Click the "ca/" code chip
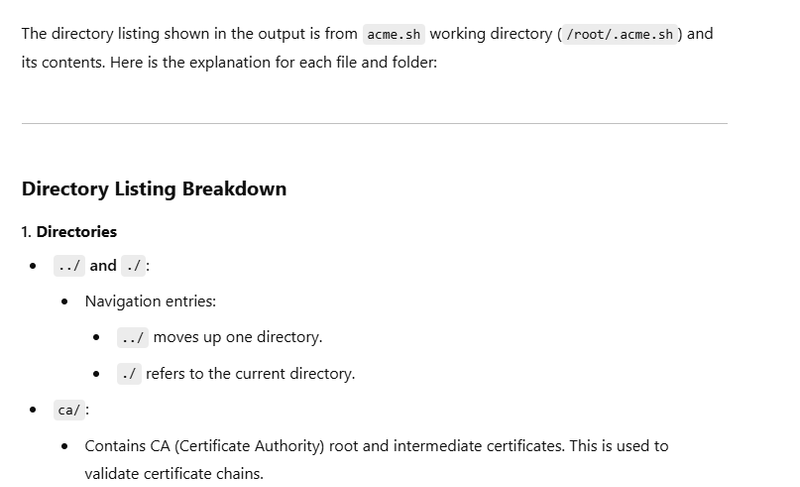 pyautogui.click(x=69, y=410)
